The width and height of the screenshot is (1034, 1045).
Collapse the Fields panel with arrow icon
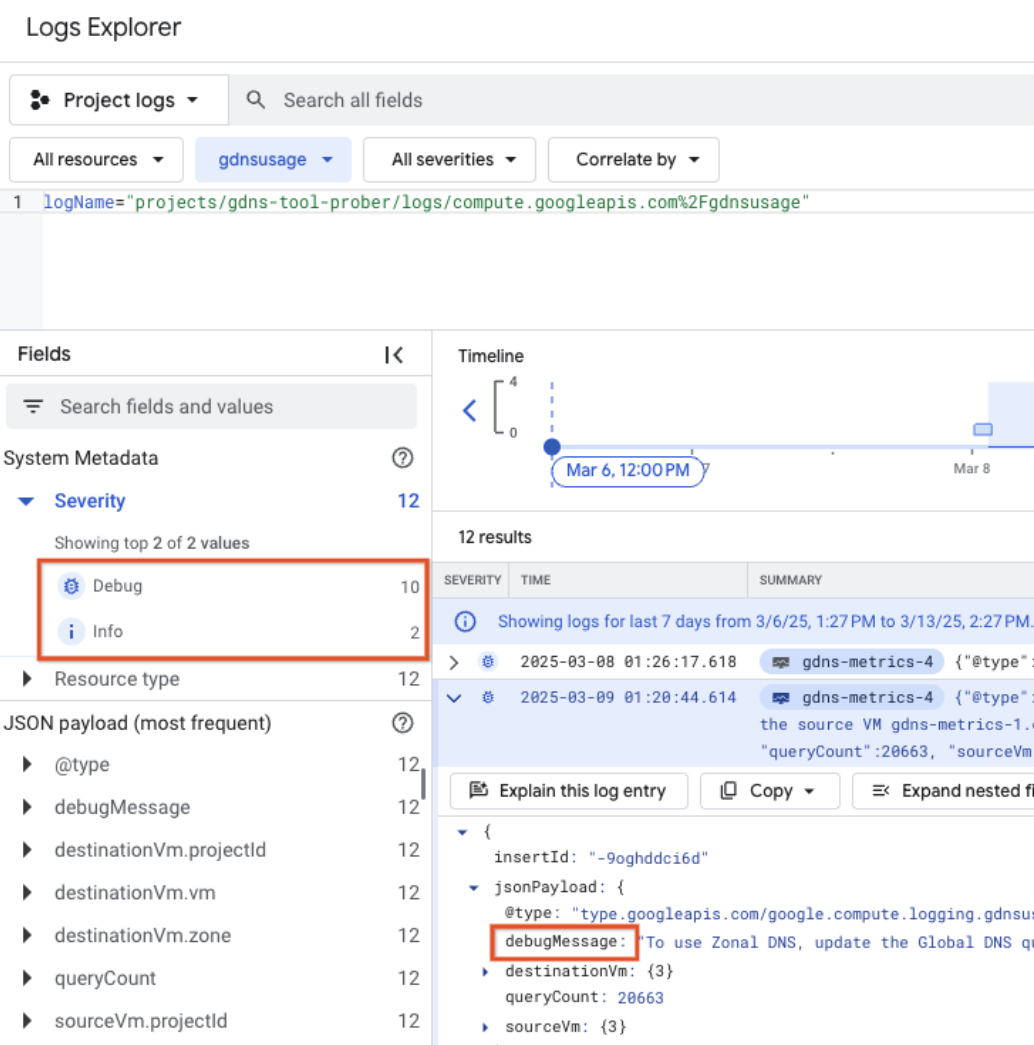pos(394,355)
